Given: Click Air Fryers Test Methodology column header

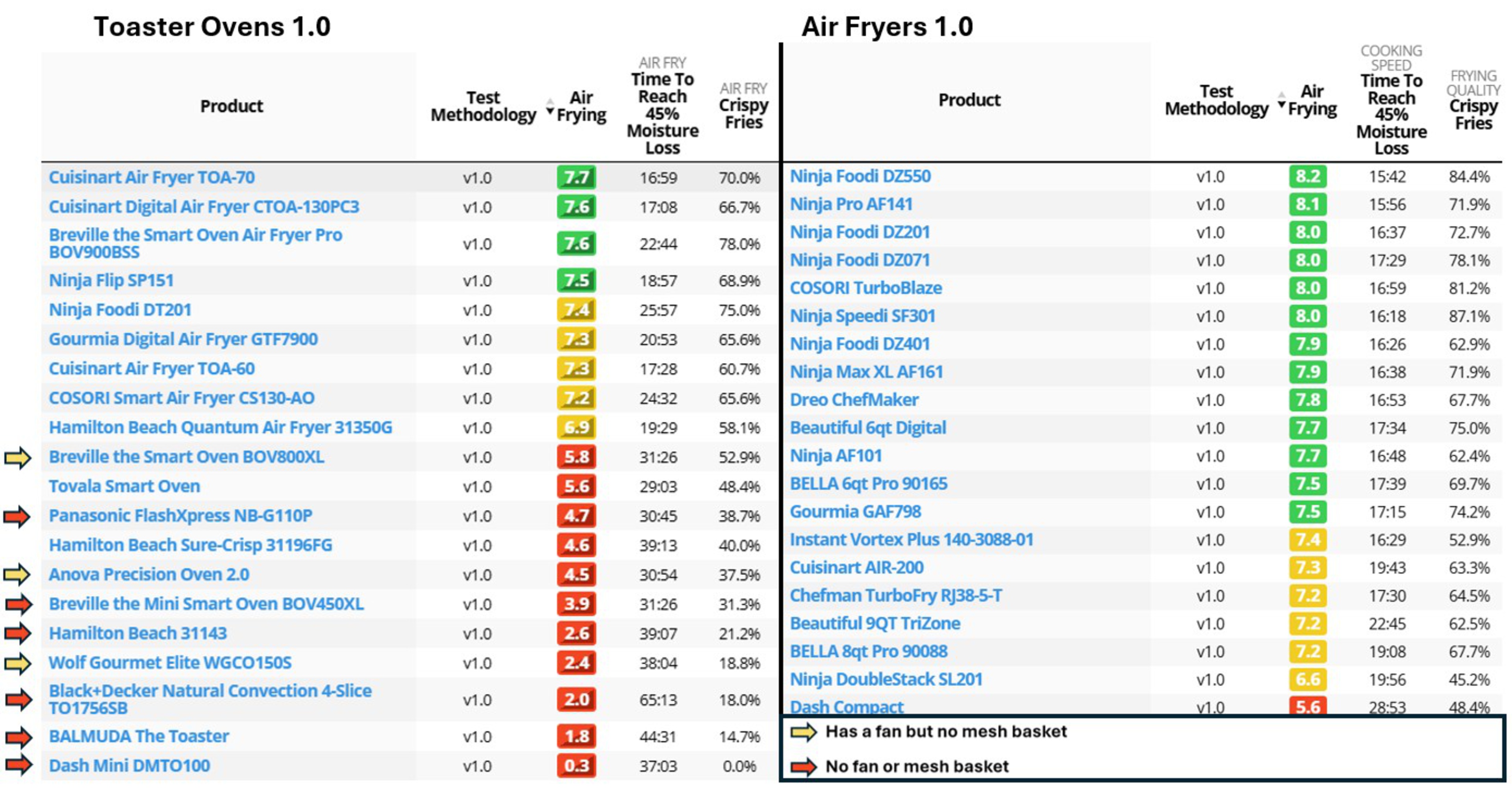Looking at the screenshot, I should (1216, 100).
